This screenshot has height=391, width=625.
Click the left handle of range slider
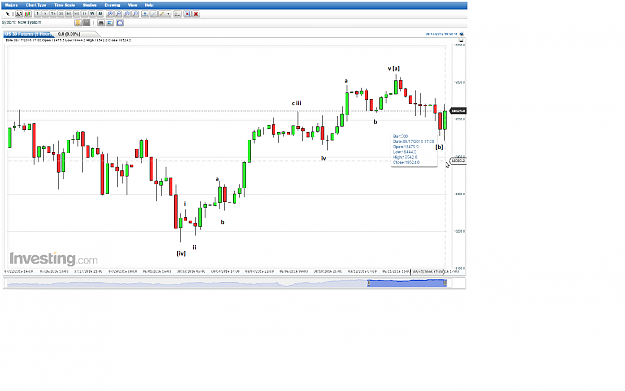369,283
